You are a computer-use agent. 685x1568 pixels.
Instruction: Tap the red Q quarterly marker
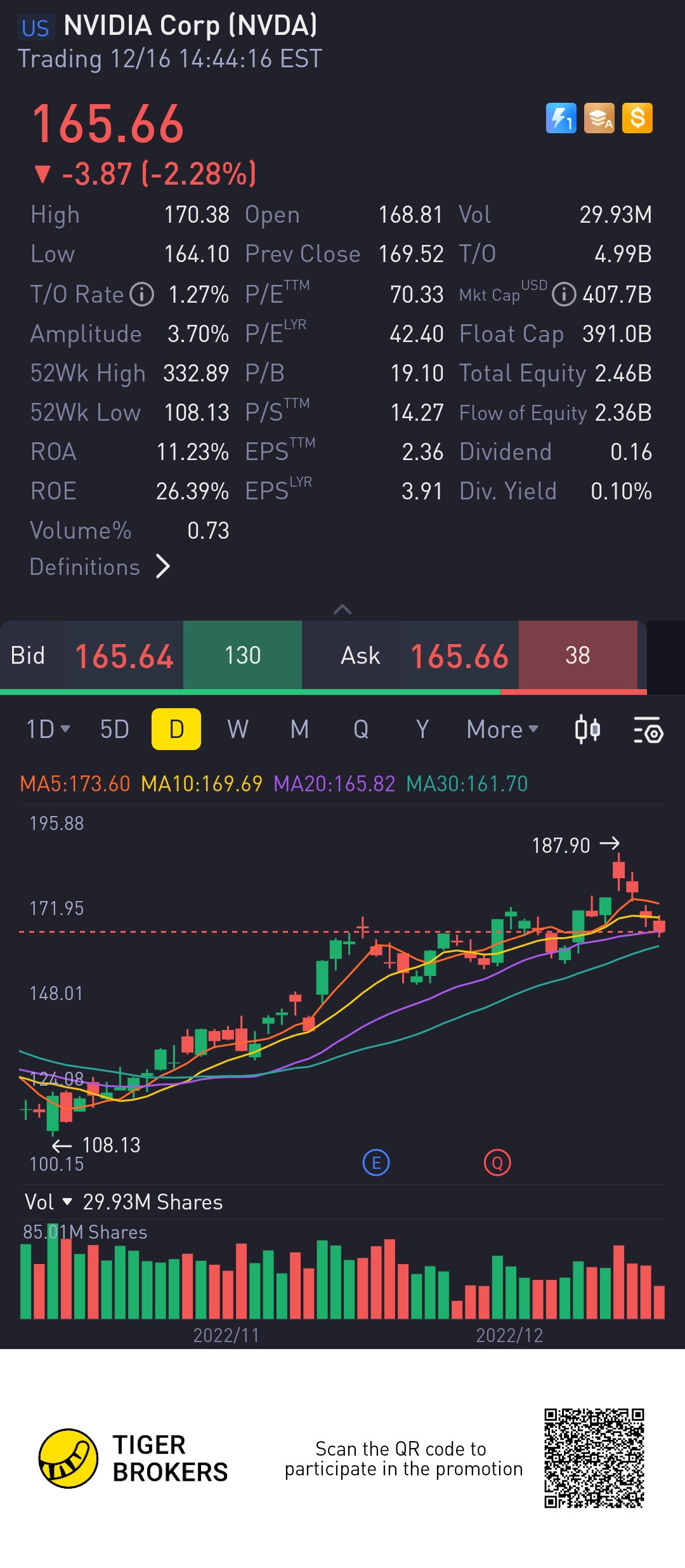tap(497, 1163)
